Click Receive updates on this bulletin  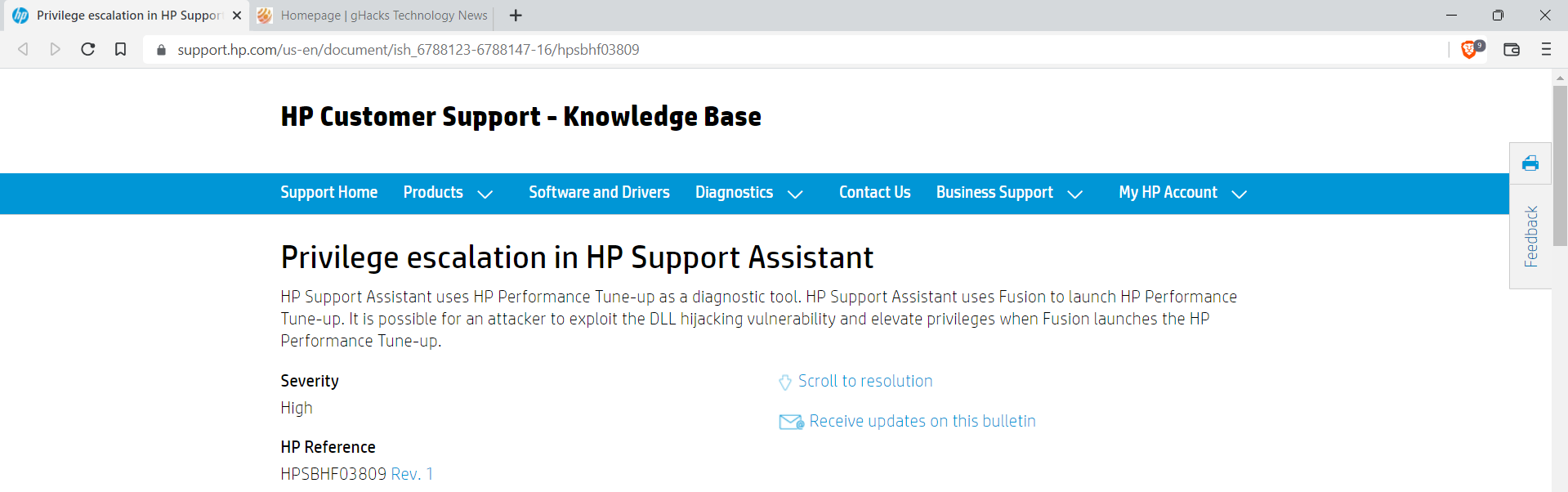[x=922, y=422]
